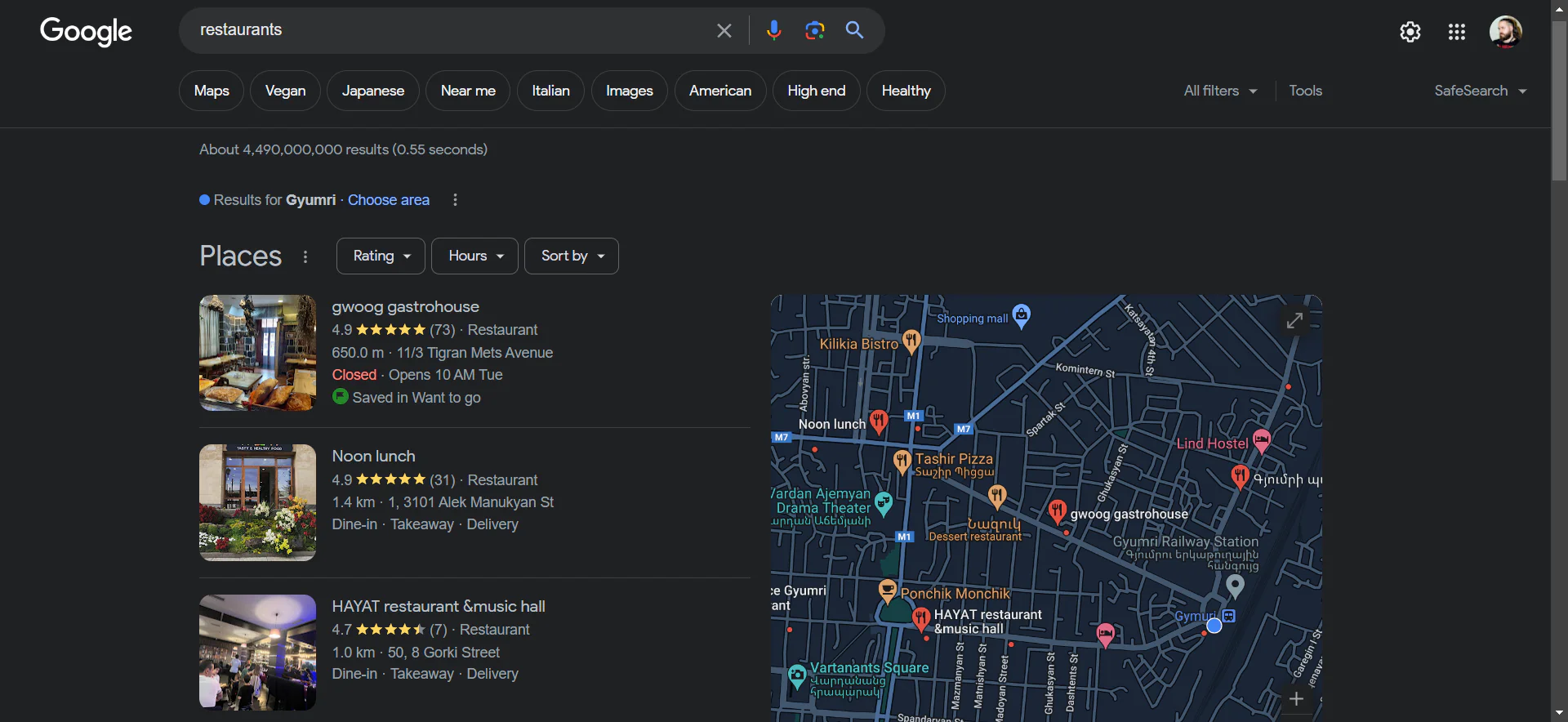Click the blue current location dot on map
The image size is (1568, 722).
pyautogui.click(x=1214, y=626)
